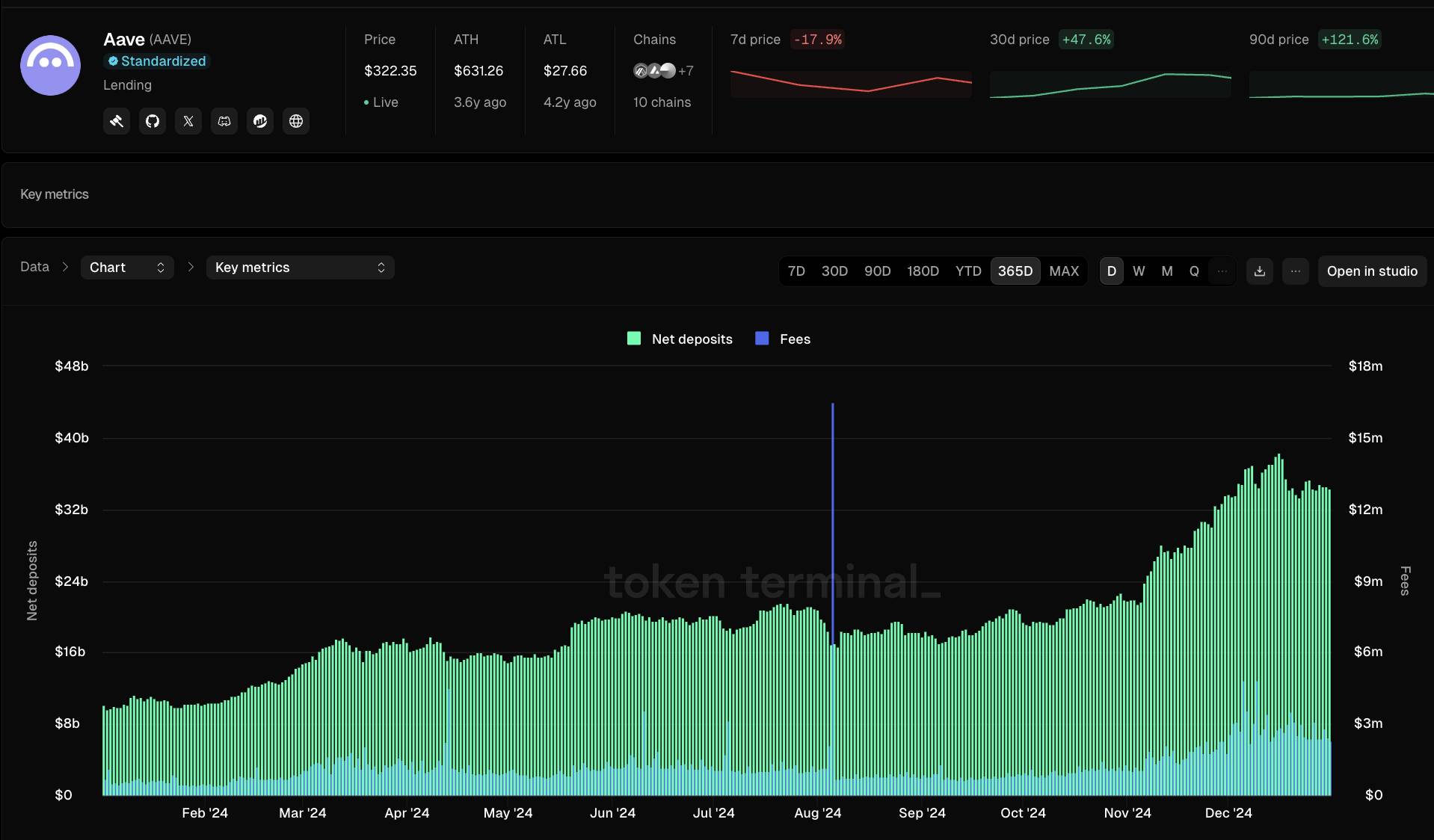Click Open in studio button
This screenshot has width=1434, height=840.
click(1372, 271)
